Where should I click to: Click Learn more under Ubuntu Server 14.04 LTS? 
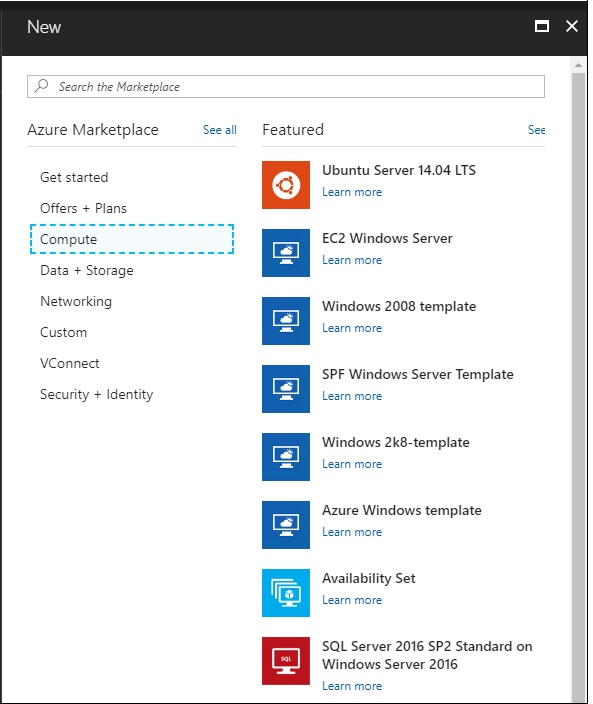click(352, 192)
